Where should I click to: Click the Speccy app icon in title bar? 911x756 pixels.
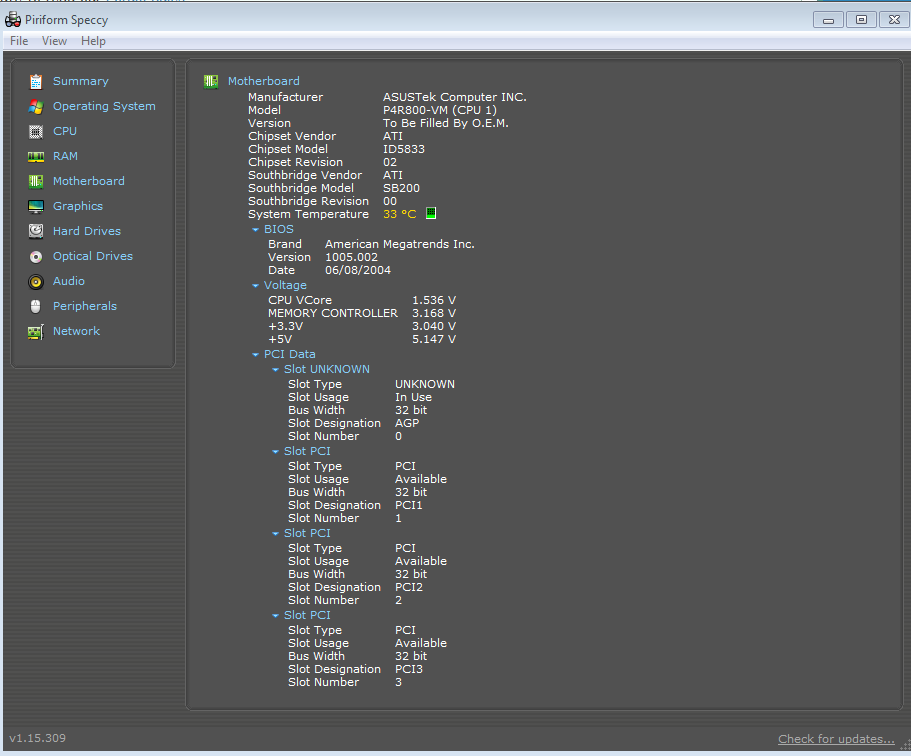13,20
